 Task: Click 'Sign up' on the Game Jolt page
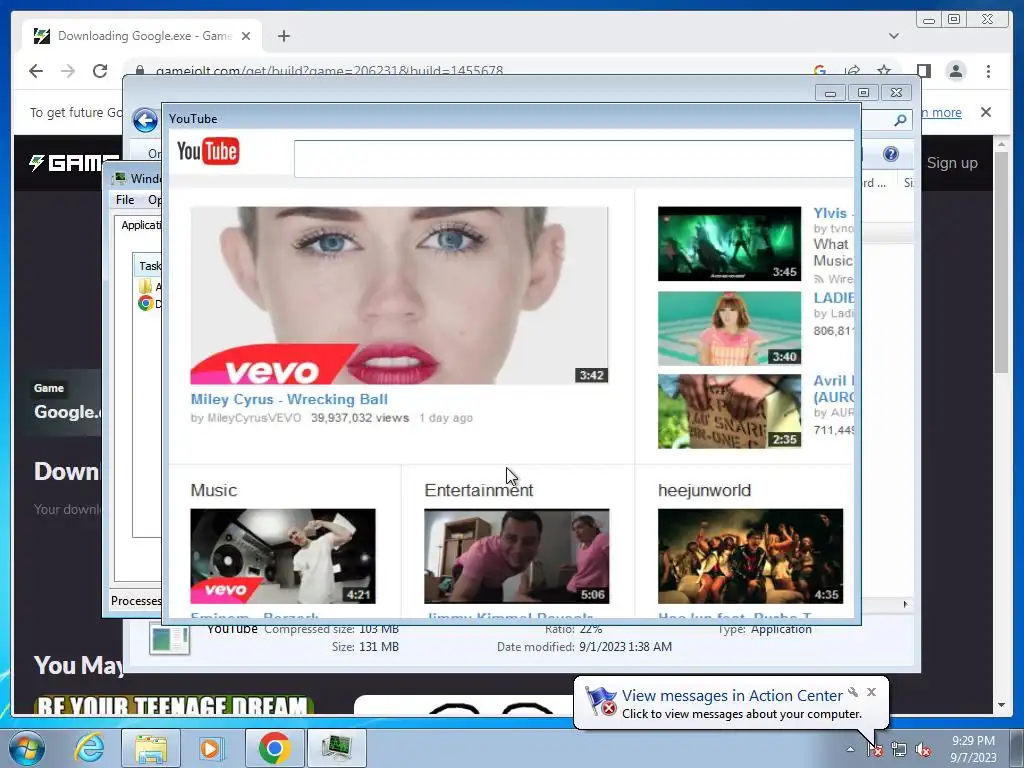pos(952,163)
